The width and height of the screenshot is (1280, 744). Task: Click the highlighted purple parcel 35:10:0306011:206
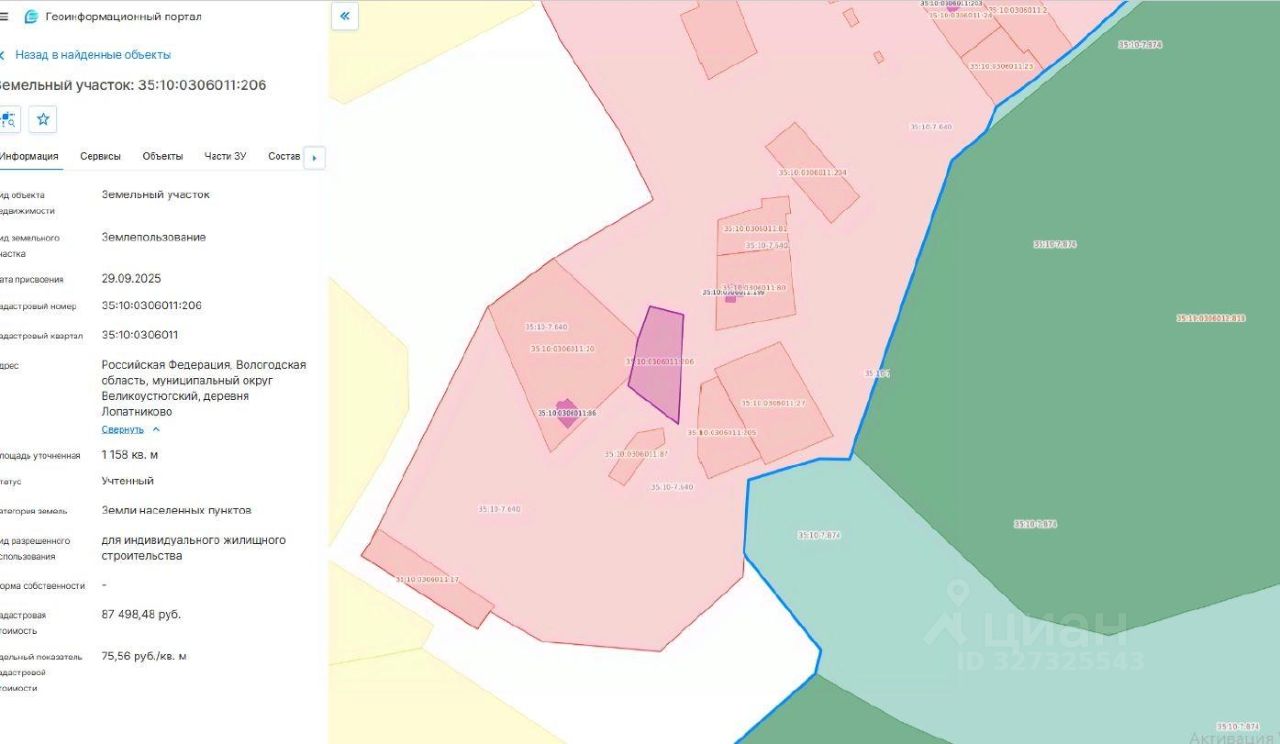pos(658,364)
